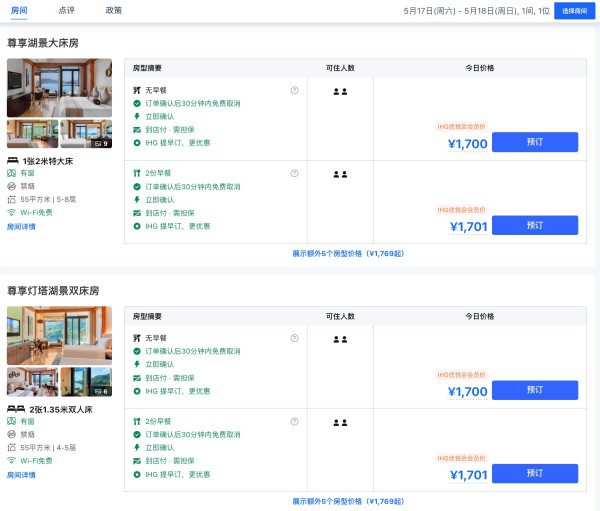This screenshot has height=511, width=600.
Task: Click occupancy icon in 尊享灯塔湖景双床房 无早餐 row
Action: click(x=340, y=339)
